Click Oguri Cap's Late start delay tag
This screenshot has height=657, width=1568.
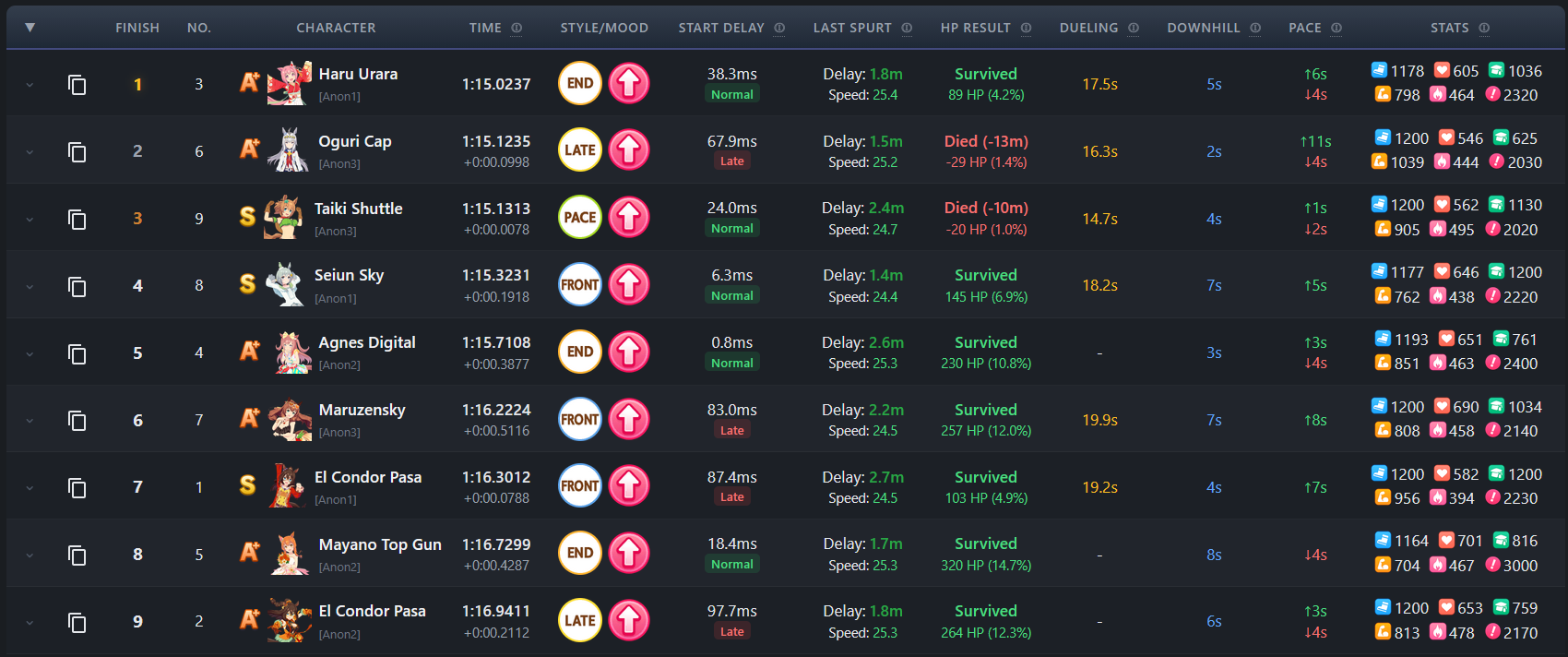click(732, 161)
